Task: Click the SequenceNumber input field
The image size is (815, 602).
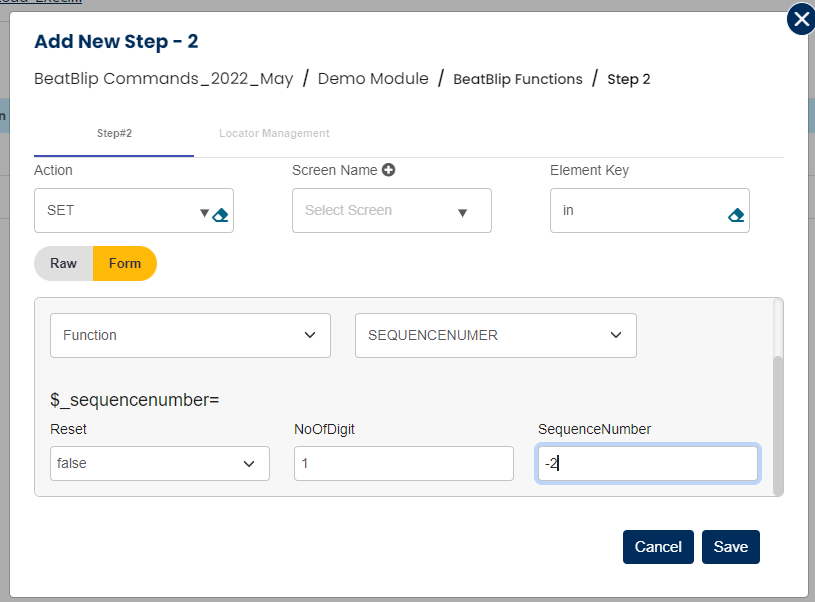Action: coord(647,463)
